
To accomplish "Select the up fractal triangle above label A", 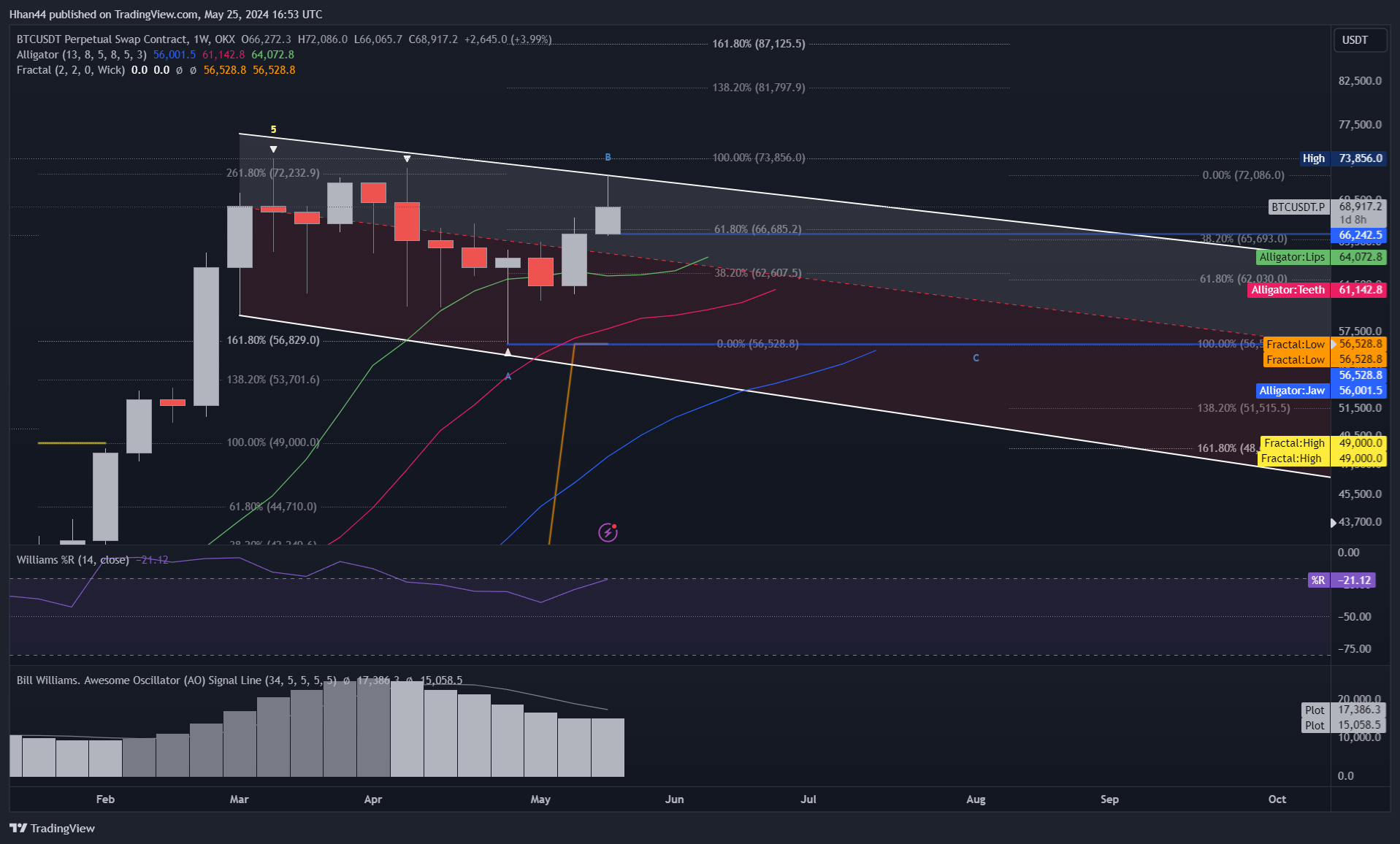I will (x=508, y=353).
